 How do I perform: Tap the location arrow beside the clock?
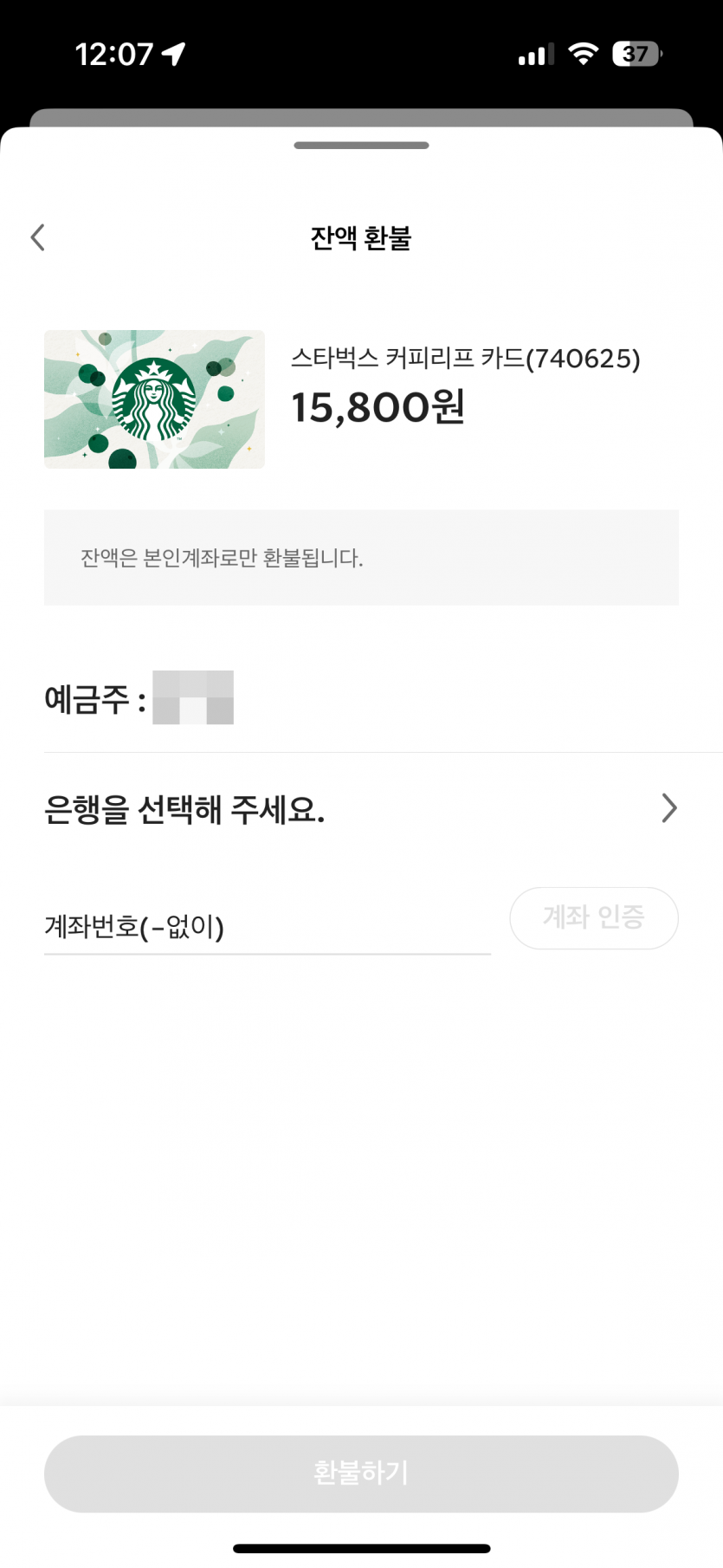click(x=174, y=54)
